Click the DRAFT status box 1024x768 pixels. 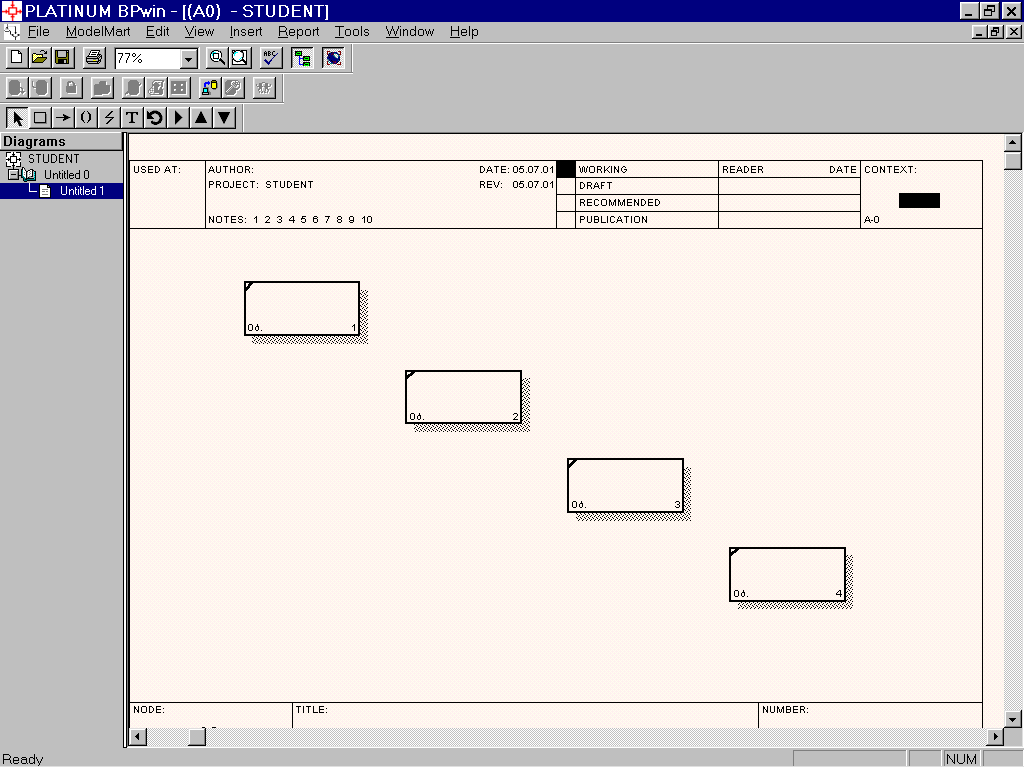click(x=566, y=186)
